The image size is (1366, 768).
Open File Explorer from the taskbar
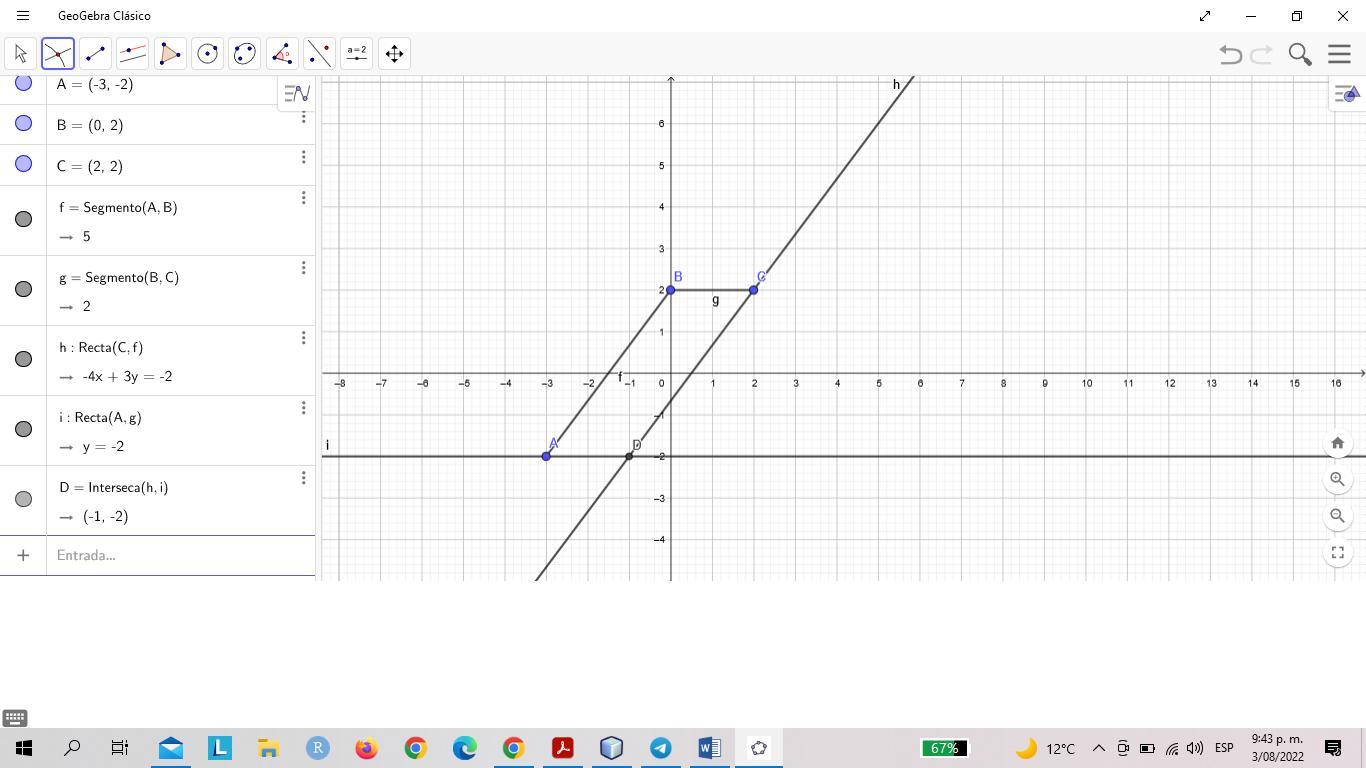pyautogui.click(x=268, y=748)
